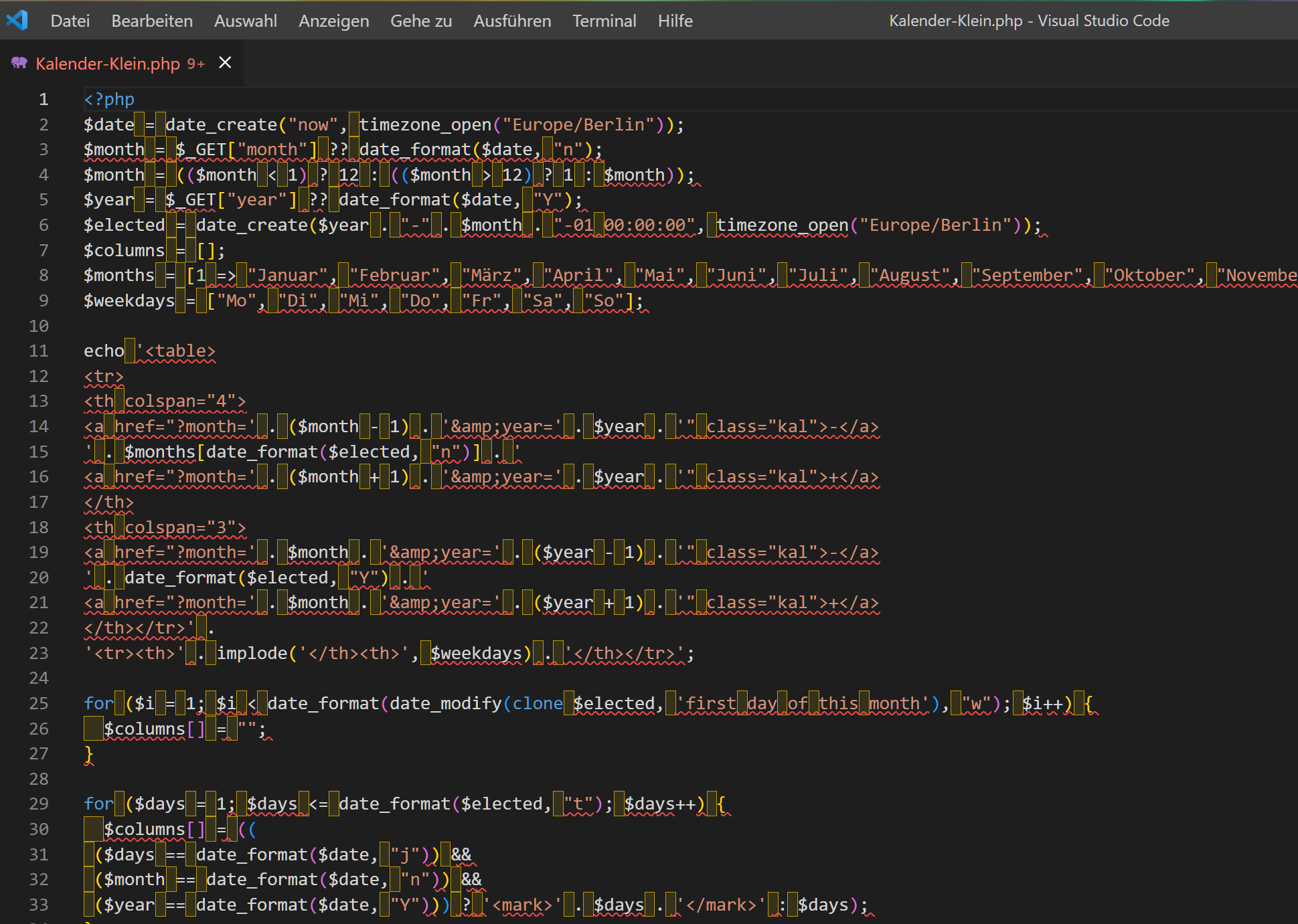This screenshot has height=924, width=1298.
Task: Click the PHP elephant icon on tab
Action: pos(19,63)
